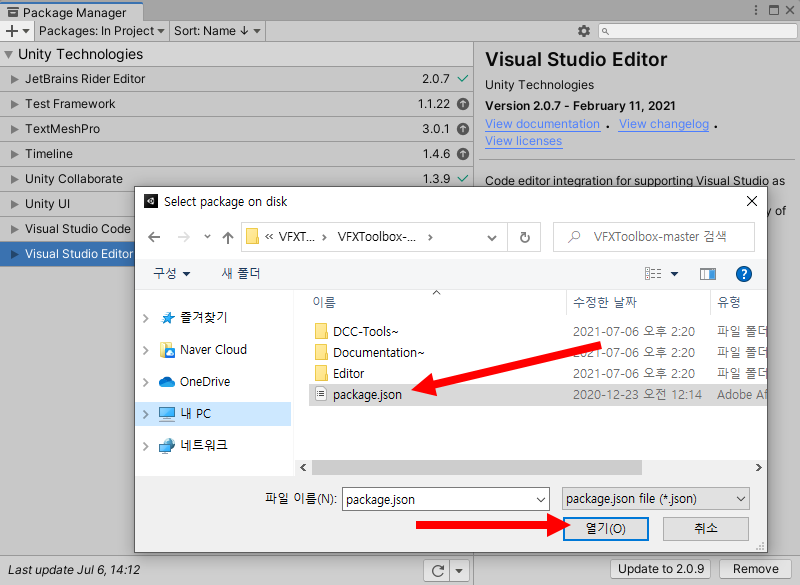Click Update to 2.0.9 button
The width and height of the screenshot is (800, 585).
pos(661,569)
